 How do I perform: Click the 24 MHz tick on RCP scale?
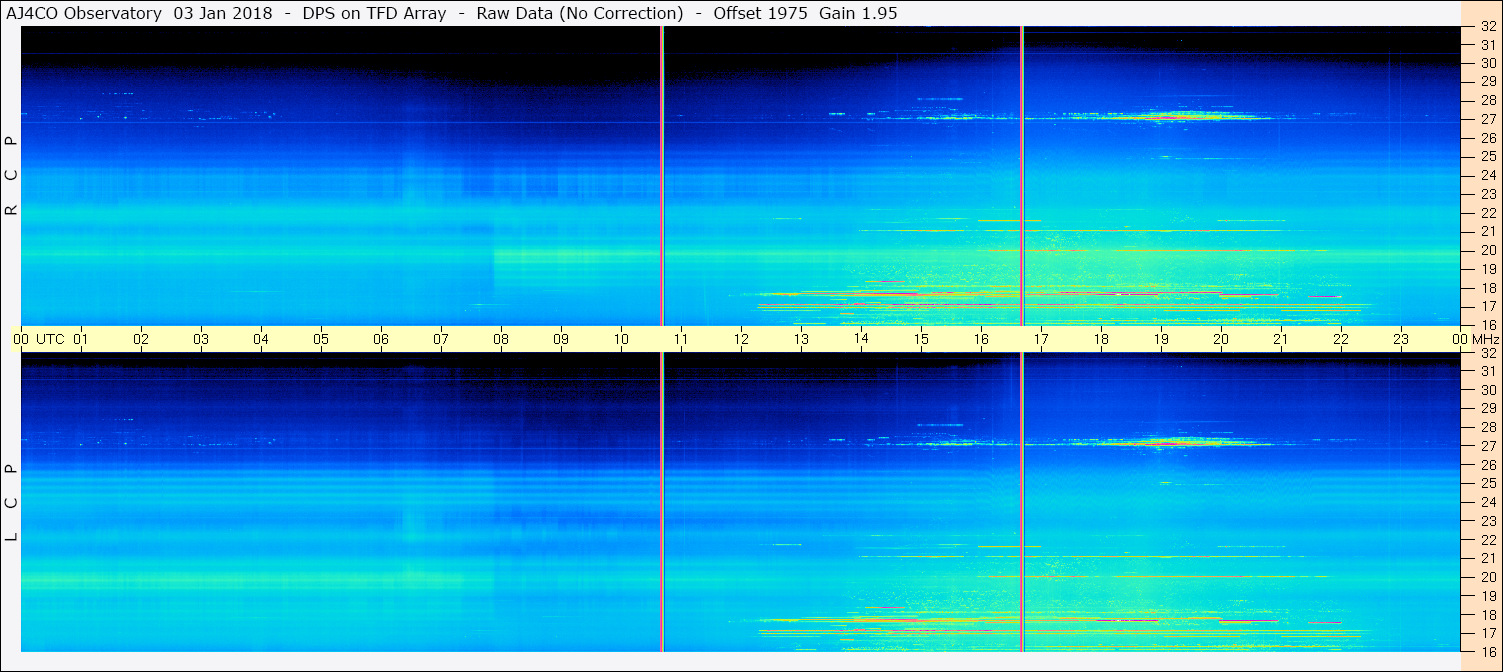click(x=1487, y=175)
